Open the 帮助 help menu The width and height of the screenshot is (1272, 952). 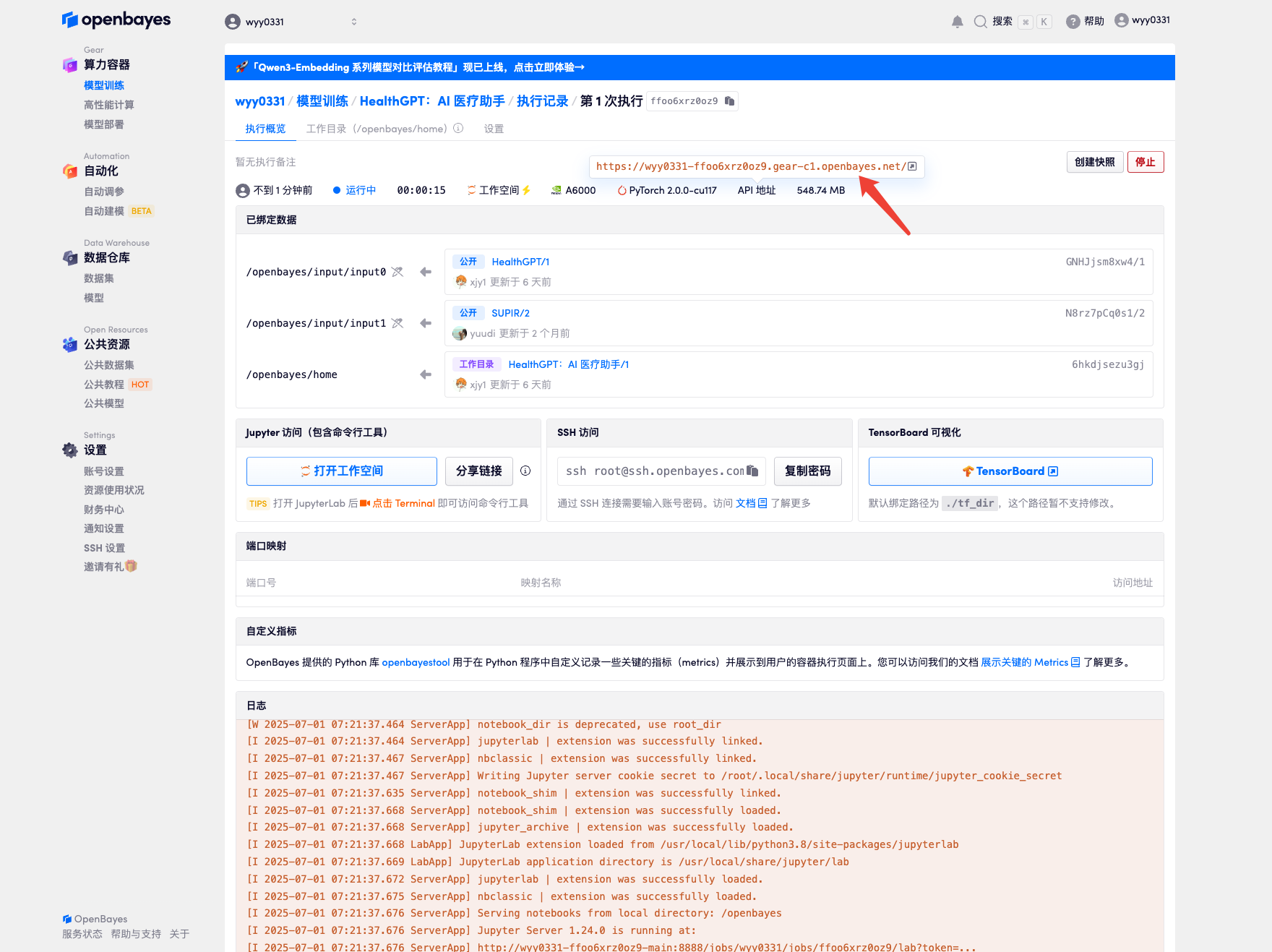coord(1086,22)
